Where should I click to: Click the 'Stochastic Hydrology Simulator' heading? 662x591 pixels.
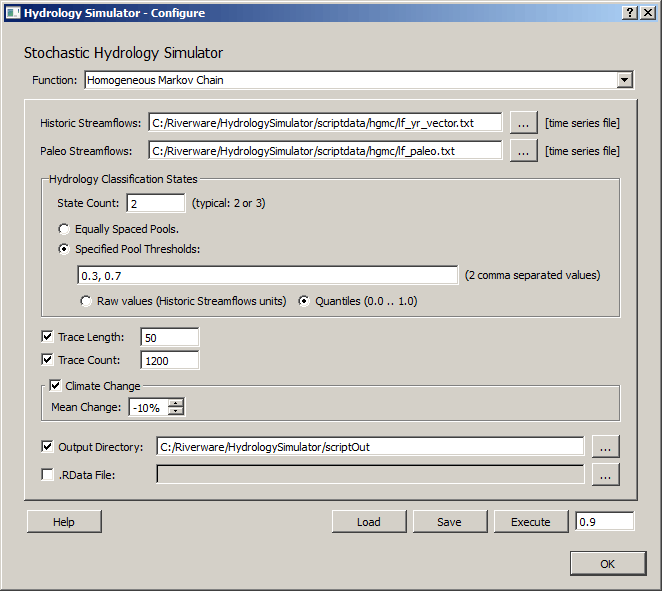pos(123,53)
